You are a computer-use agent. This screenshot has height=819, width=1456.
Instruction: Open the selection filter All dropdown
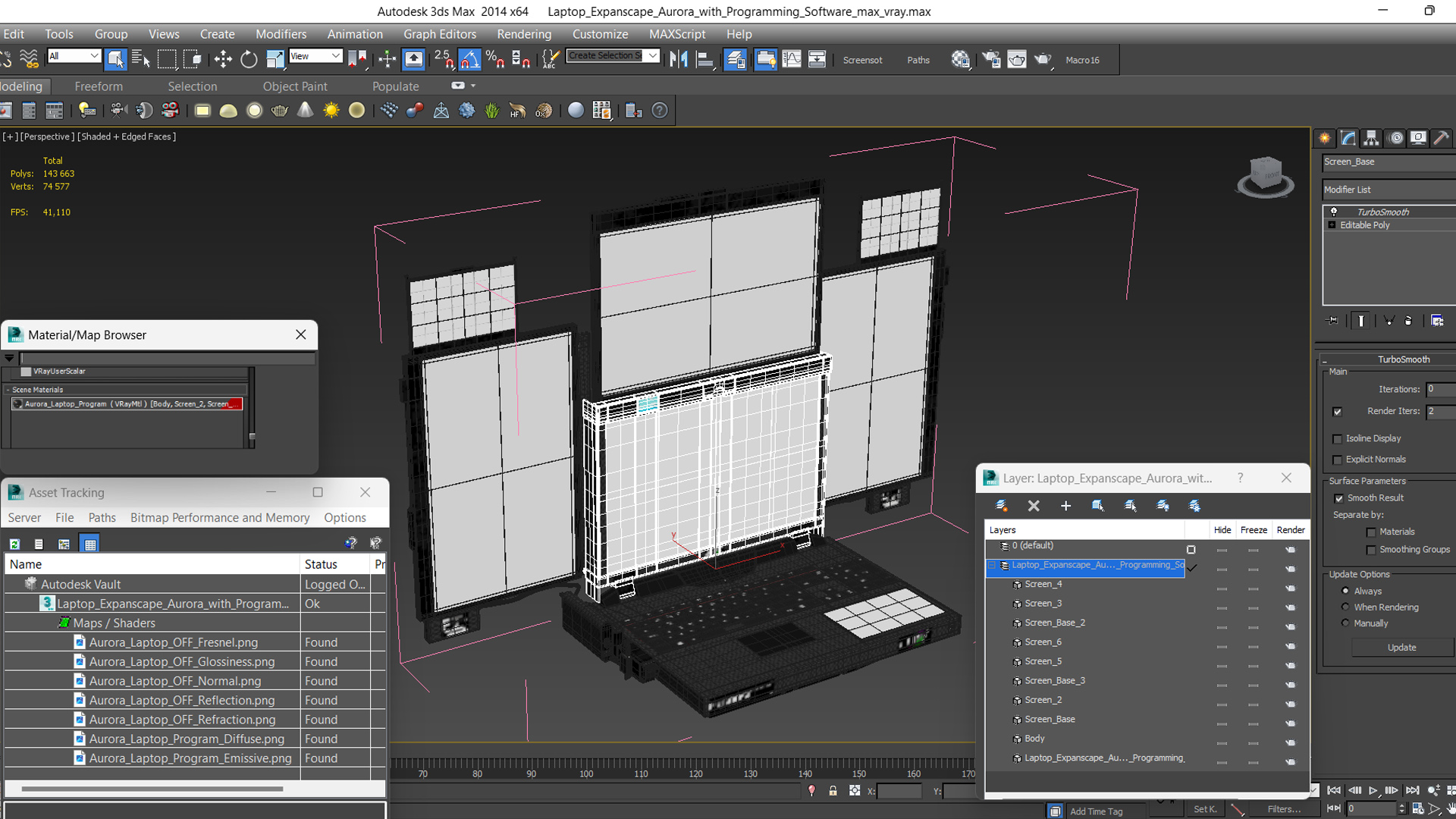click(74, 56)
